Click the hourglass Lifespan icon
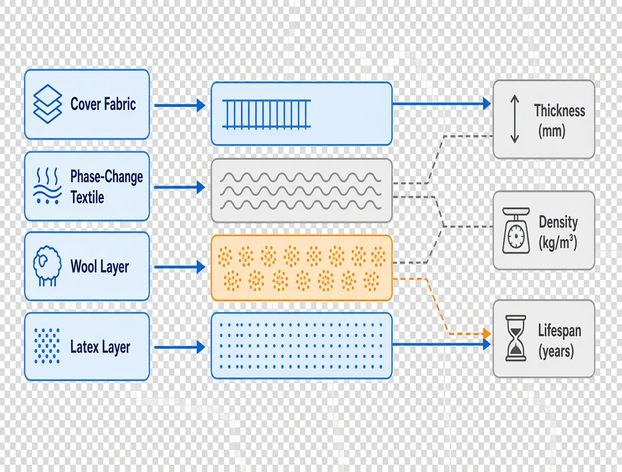The width and height of the screenshot is (622, 472). pyautogui.click(x=516, y=338)
